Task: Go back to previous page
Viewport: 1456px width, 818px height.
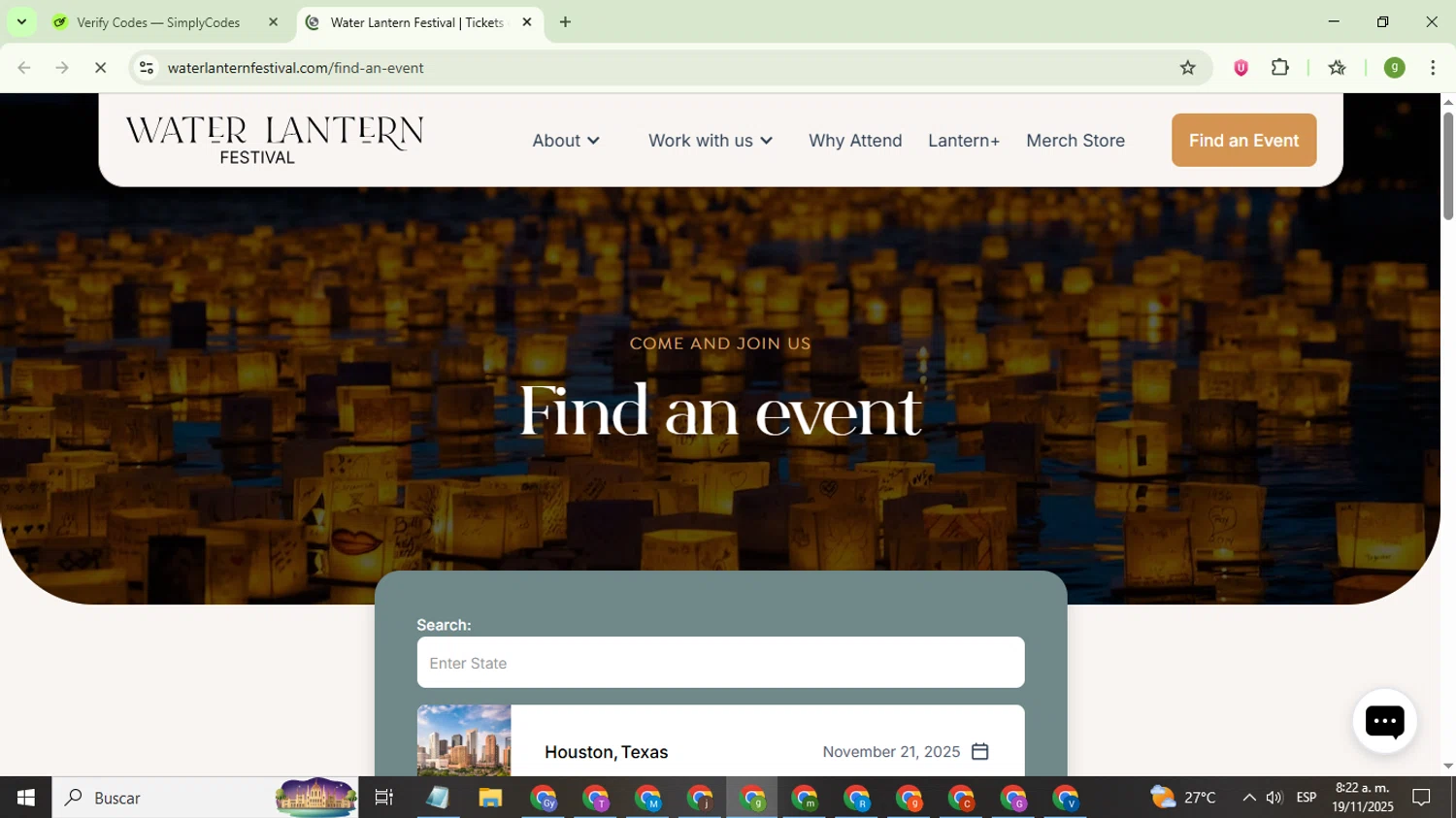Action: [24, 68]
